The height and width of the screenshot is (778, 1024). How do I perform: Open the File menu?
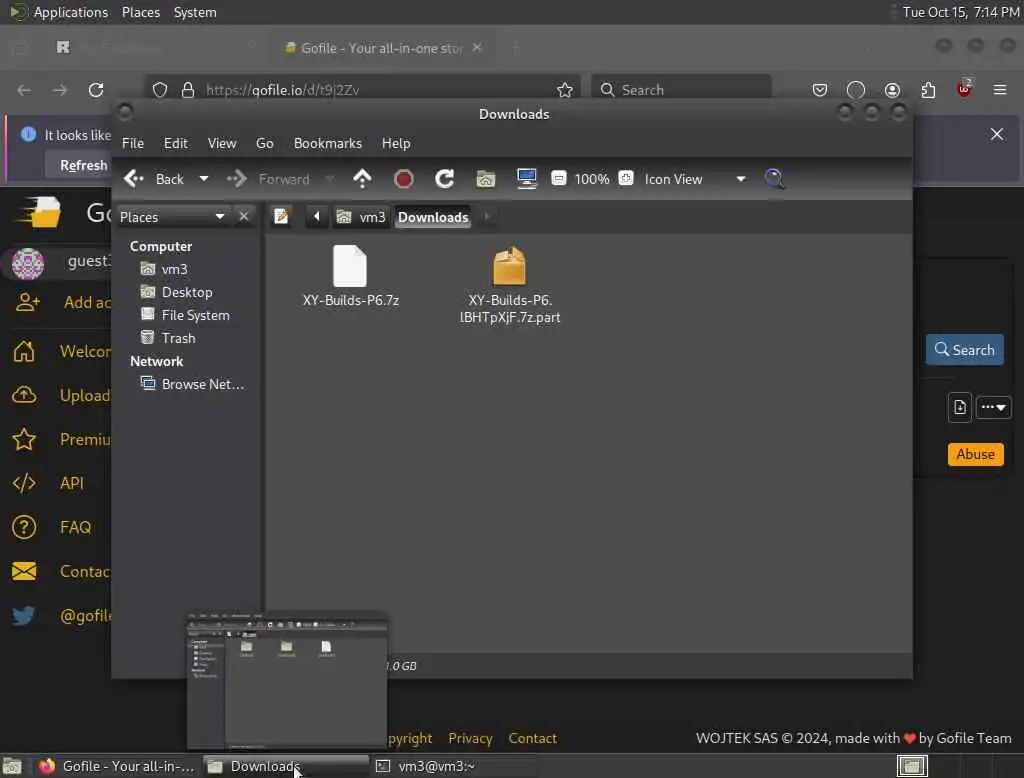tap(133, 143)
